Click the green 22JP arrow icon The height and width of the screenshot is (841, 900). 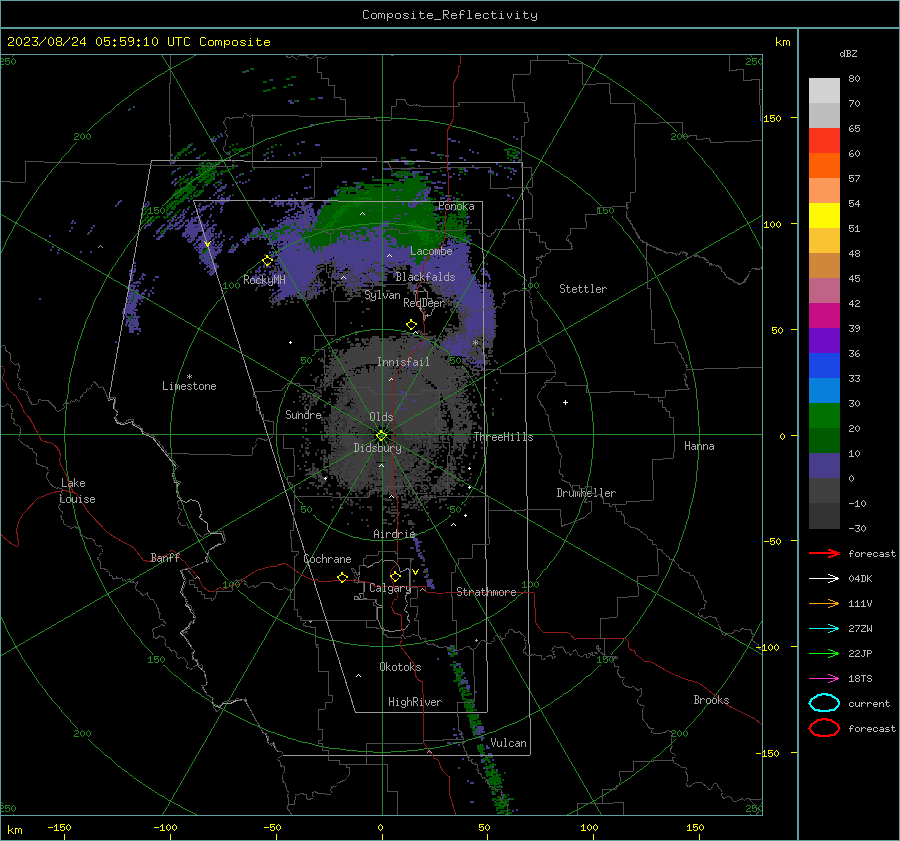click(x=824, y=653)
